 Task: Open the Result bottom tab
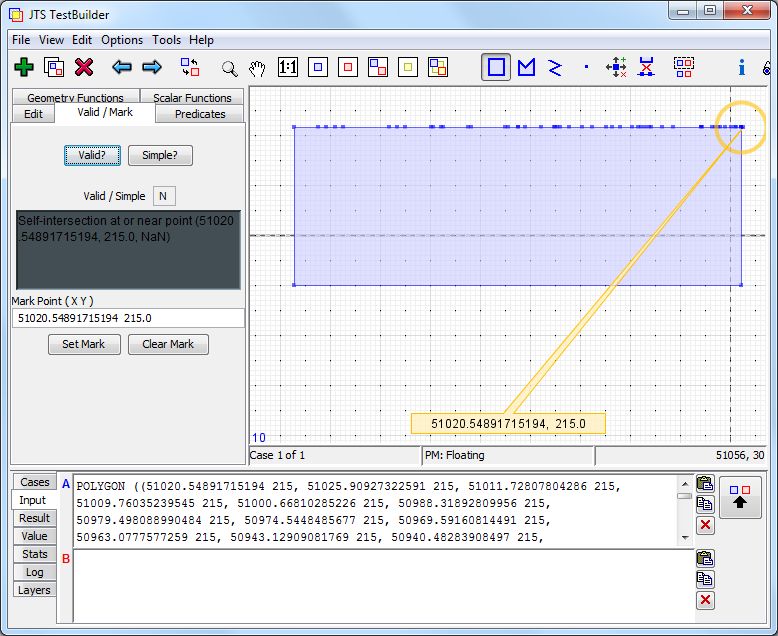pyautogui.click(x=35, y=518)
